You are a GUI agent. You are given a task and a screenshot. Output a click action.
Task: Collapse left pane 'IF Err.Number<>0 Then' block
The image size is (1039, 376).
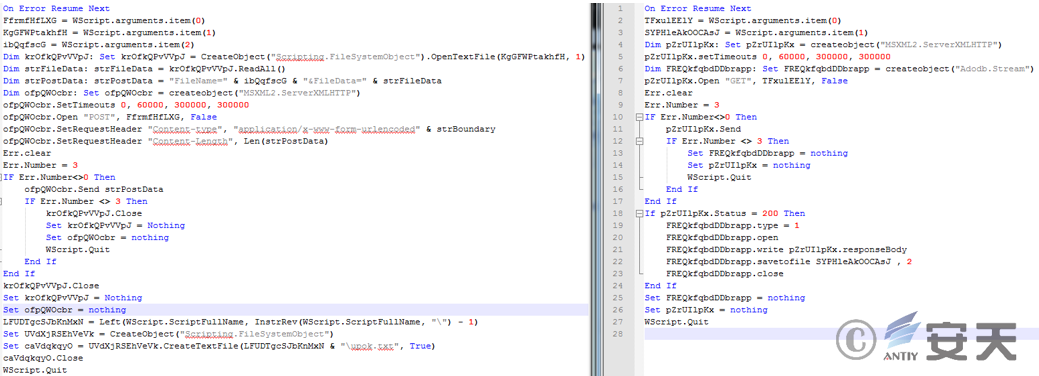1,178
